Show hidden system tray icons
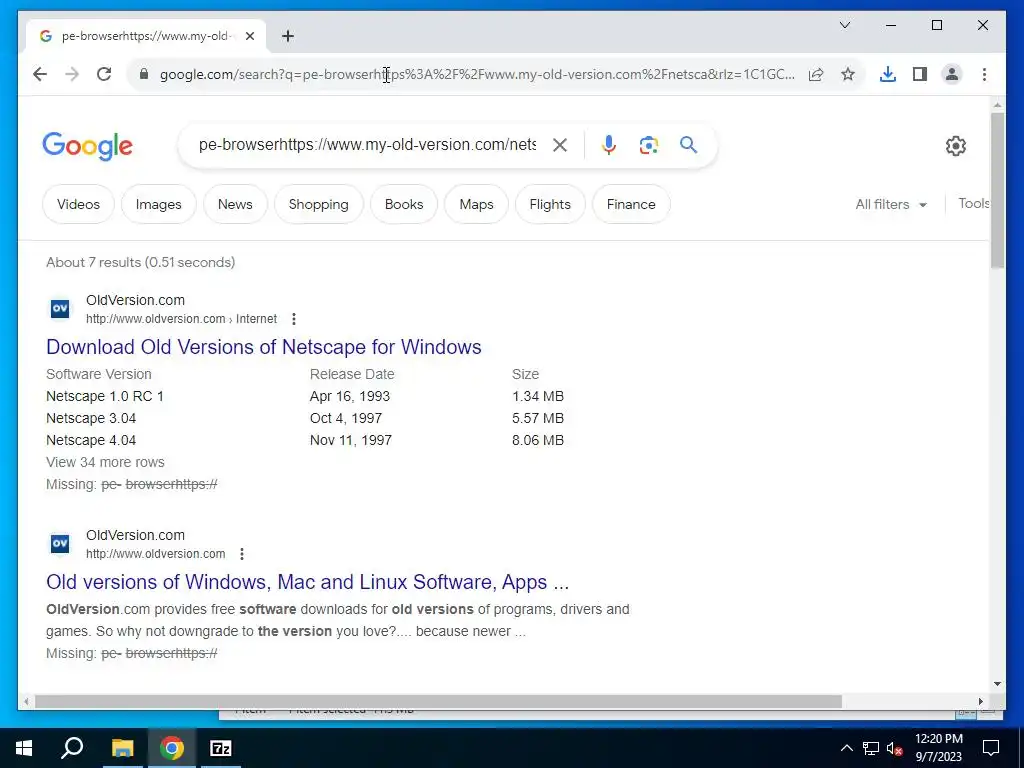 click(x=846, y=748)
